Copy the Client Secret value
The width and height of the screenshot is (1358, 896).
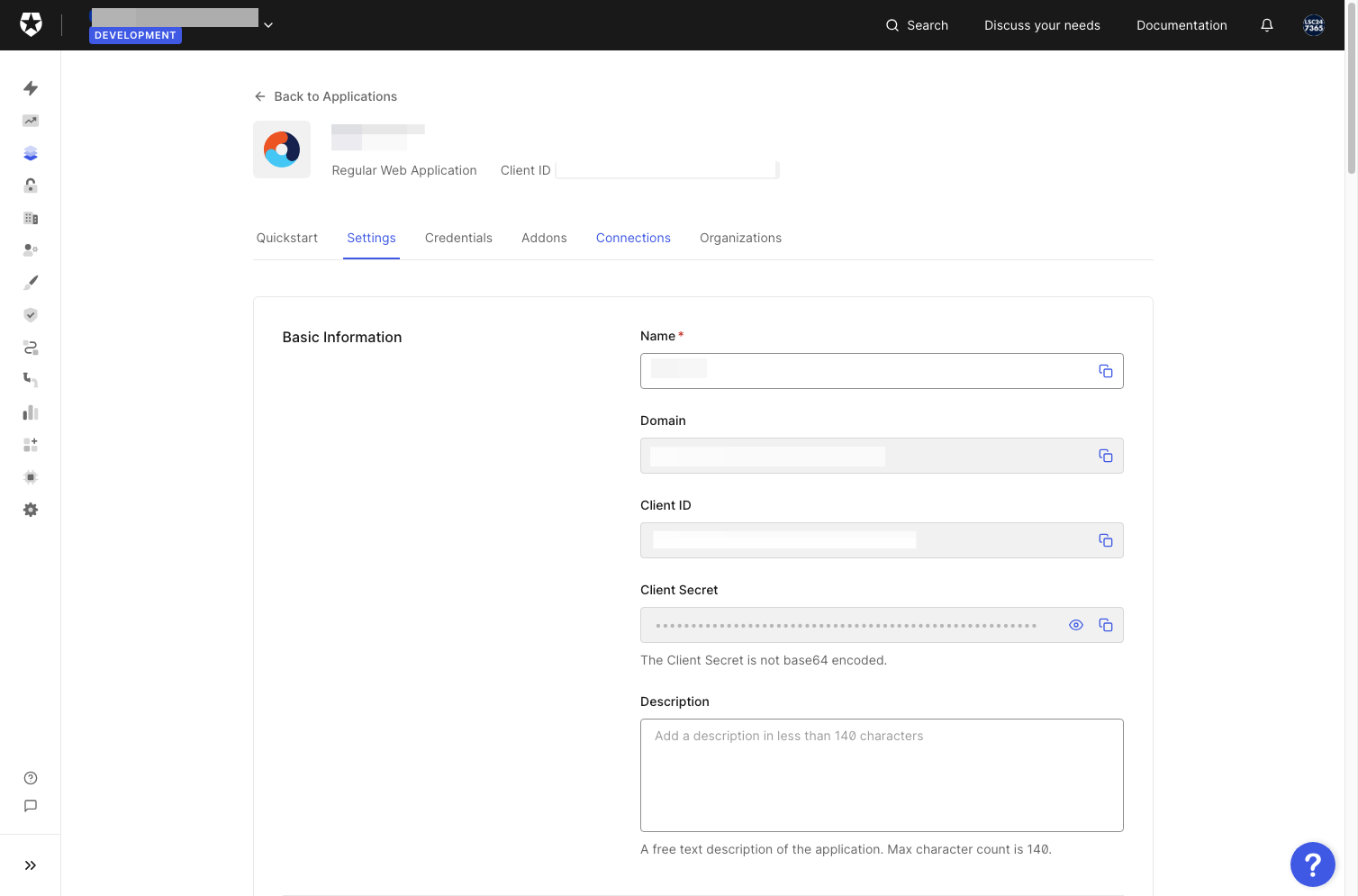pos(1106,625)
